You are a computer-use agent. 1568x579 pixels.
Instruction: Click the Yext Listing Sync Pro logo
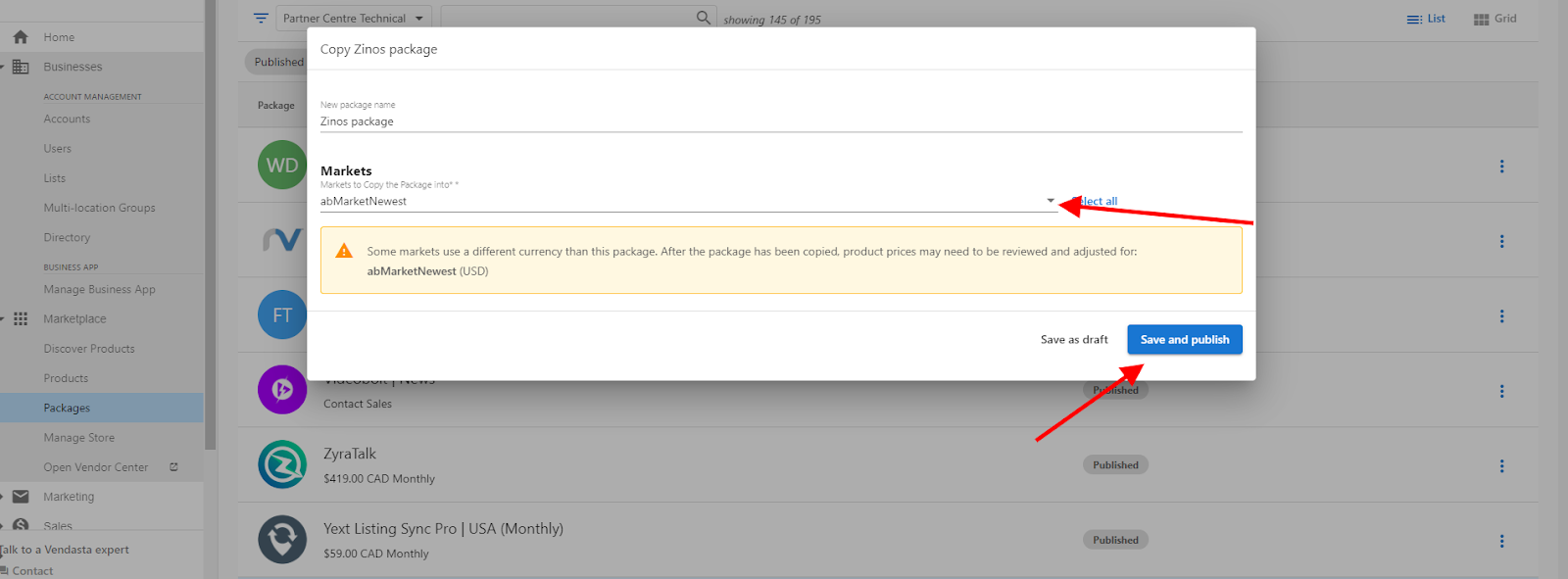(282, 540)
